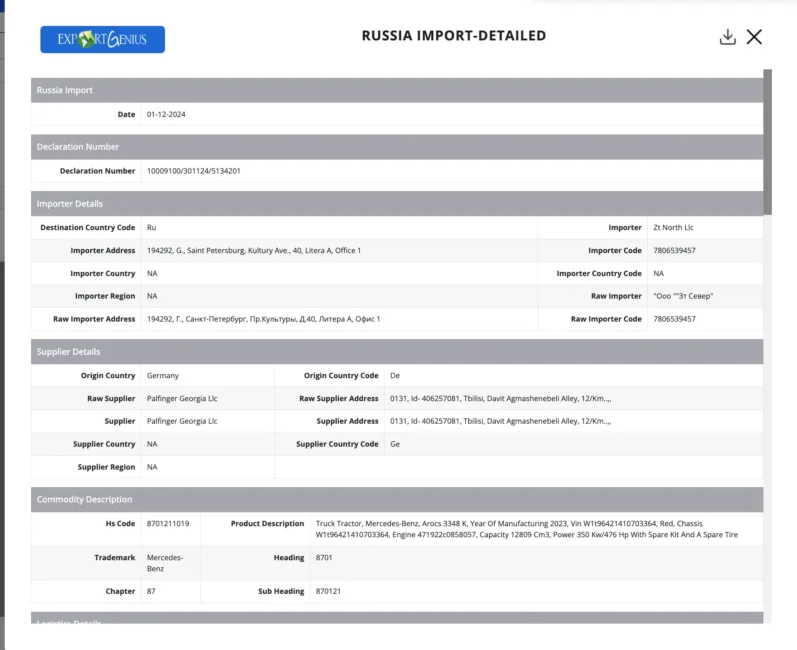Screen dimensions: 797x650
Task: Click the Commodity Description section header
Action: coord(397,500)
